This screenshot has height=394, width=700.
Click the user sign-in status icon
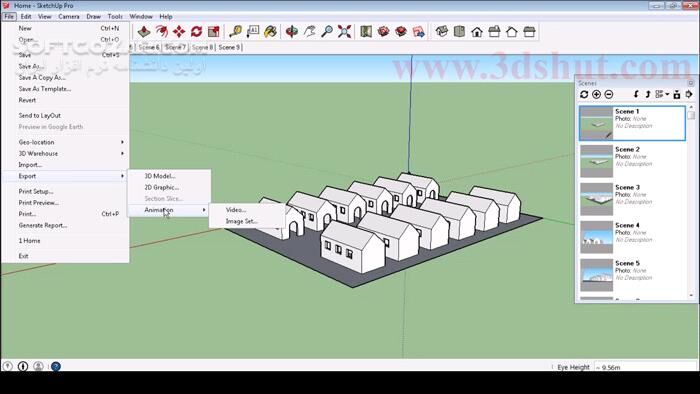point(38,366)
